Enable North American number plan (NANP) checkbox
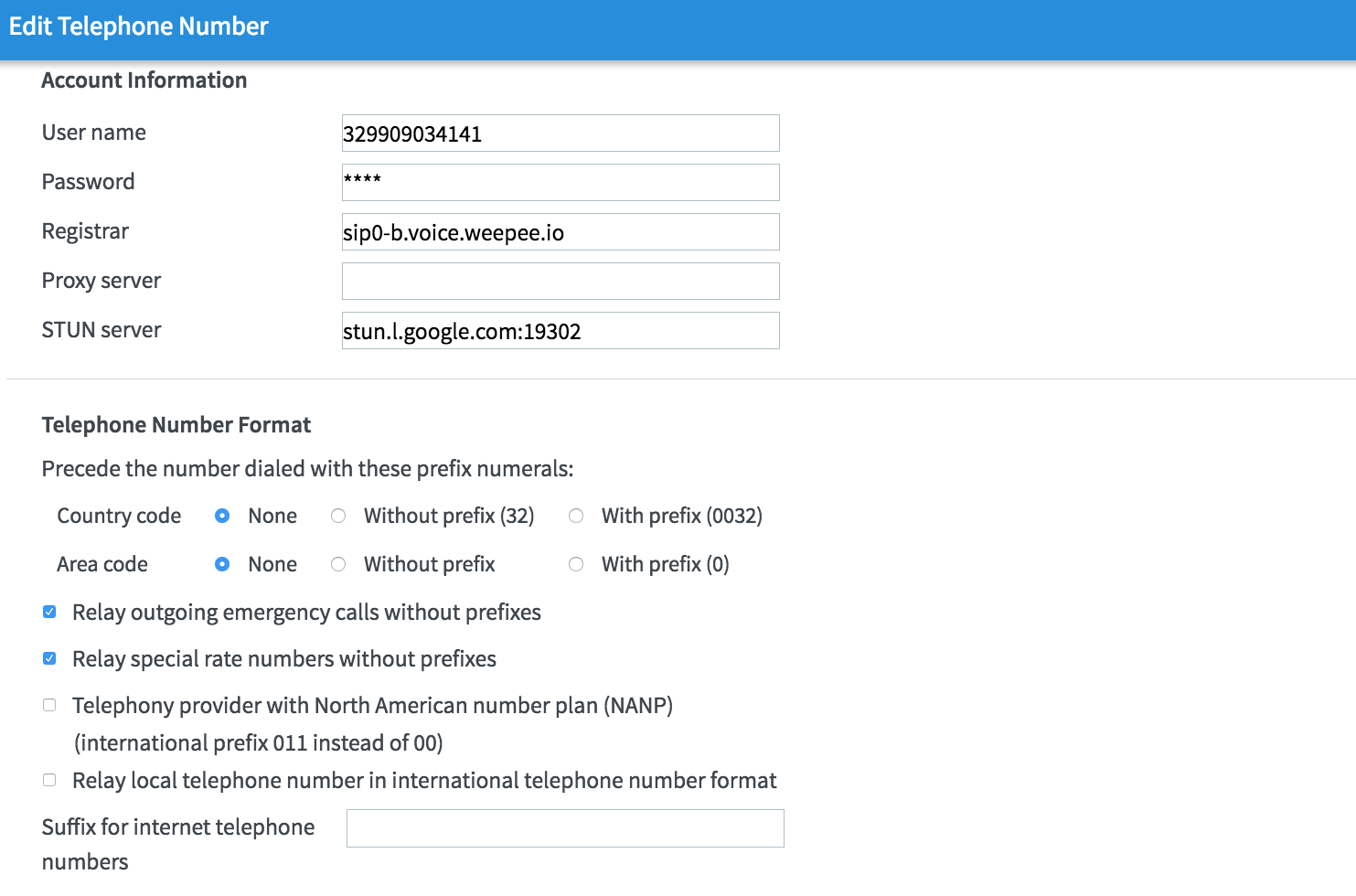Viewport: 1356px width, 896px height. point(49,705)
